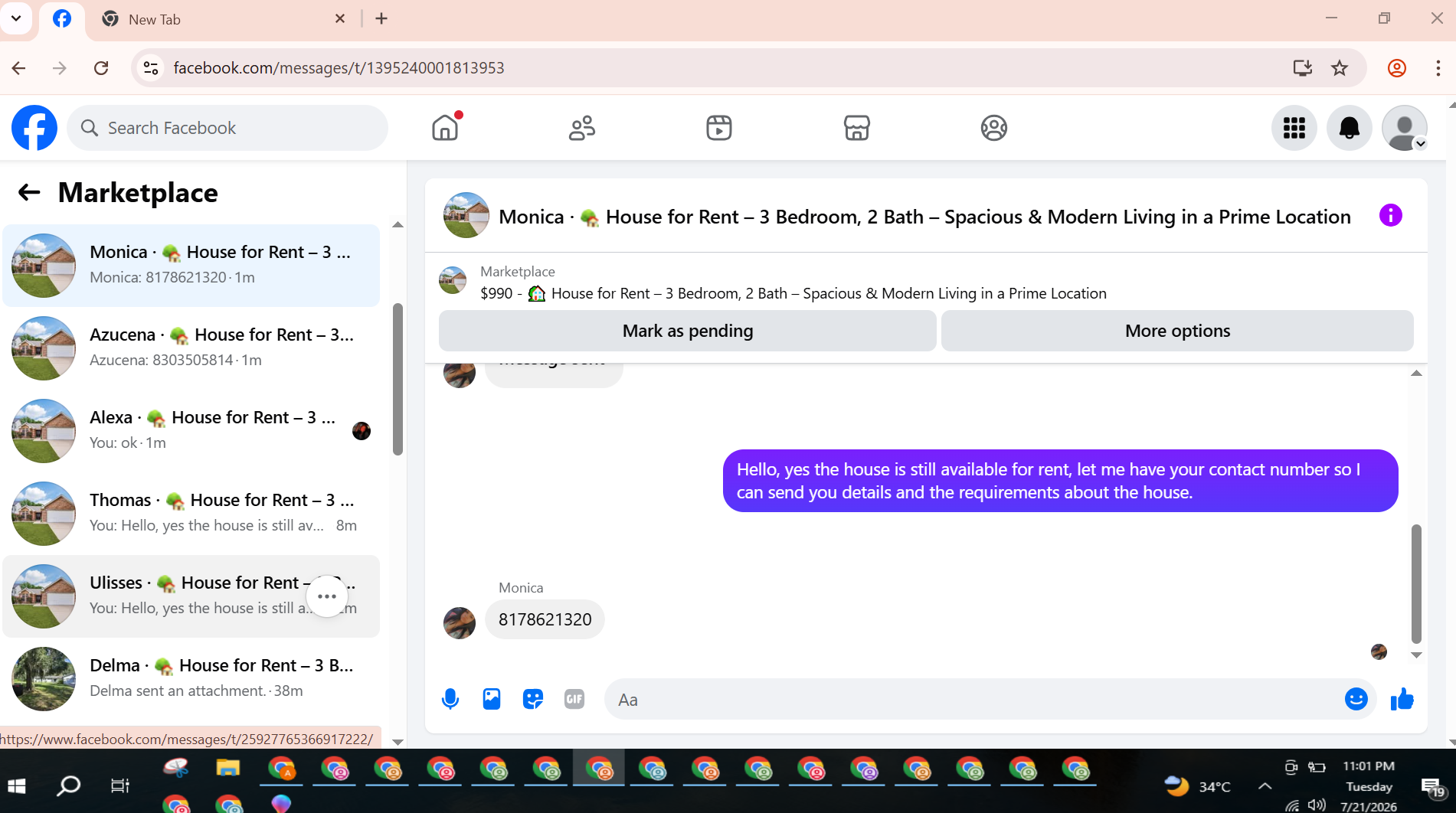Screen dimensions: 1456x813
Task: Choose a GIF to send
Action: pos(574,699)
